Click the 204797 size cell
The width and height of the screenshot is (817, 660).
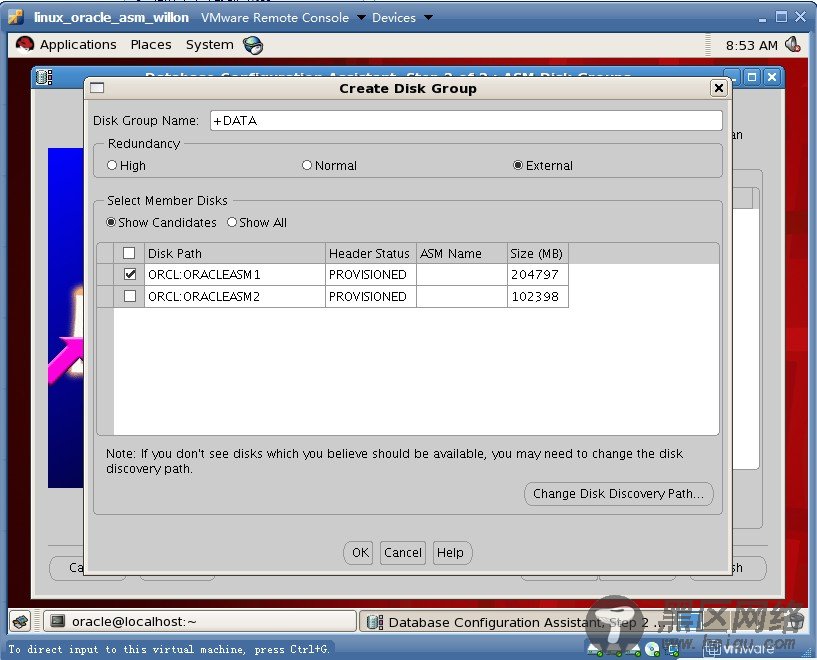pos(538,275)
